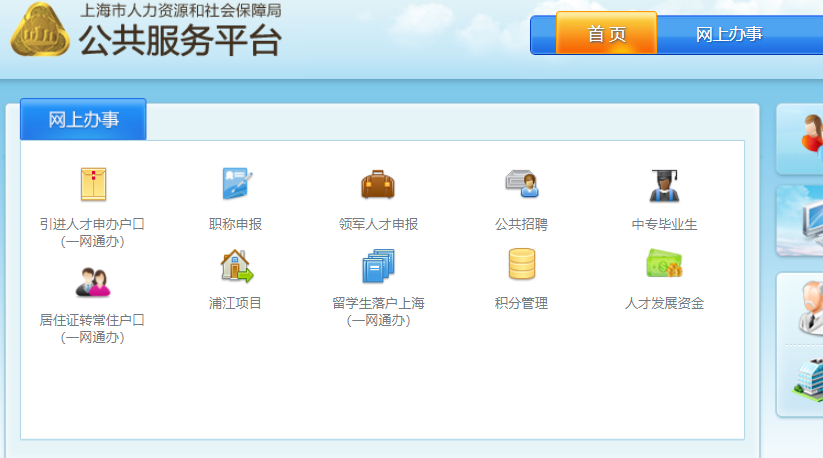823x458 pixels.
Task: Open the 职称申报 text link
Action: tap(235, 224)
